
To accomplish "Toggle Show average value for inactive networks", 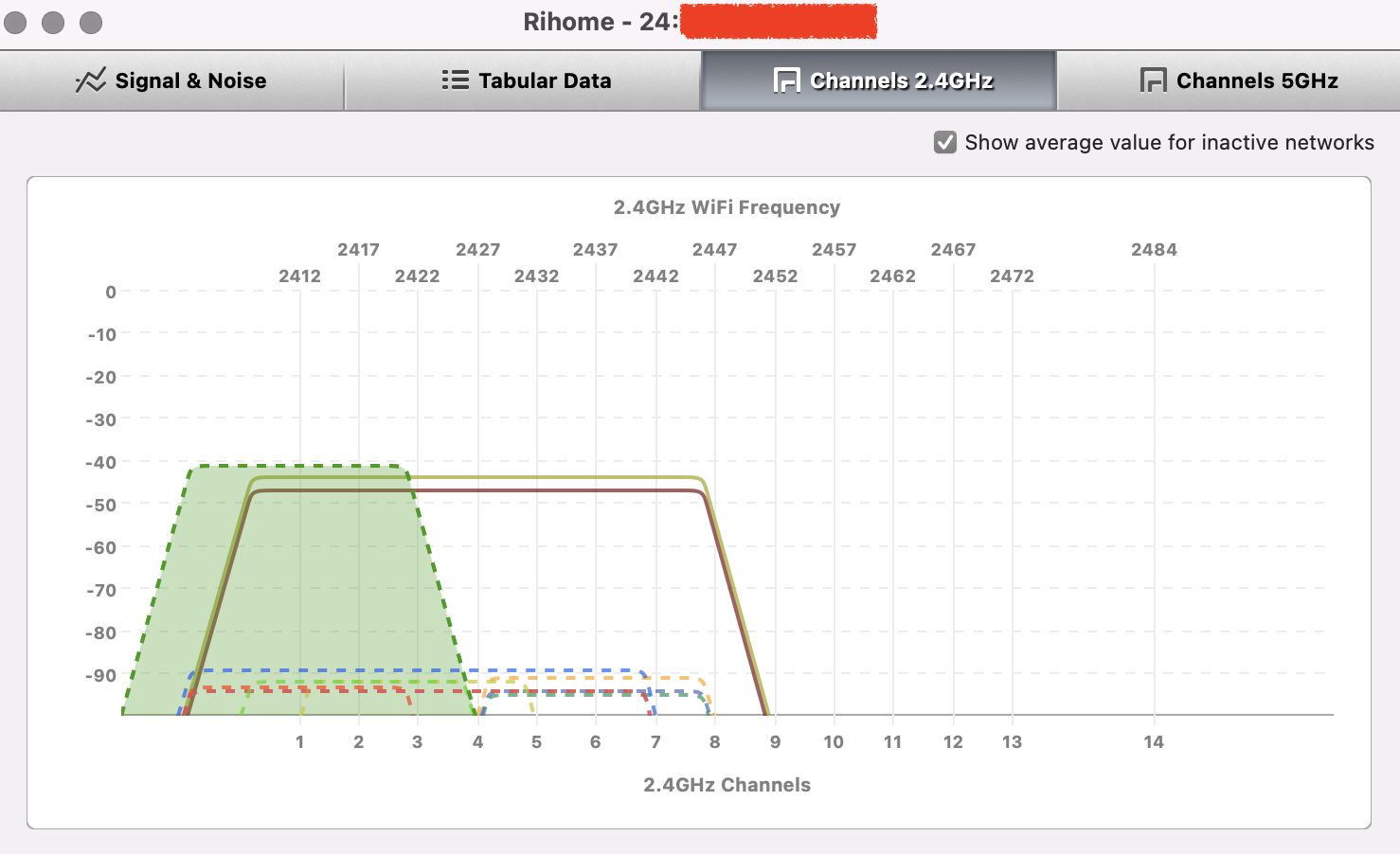I will (x=944, y=142).
